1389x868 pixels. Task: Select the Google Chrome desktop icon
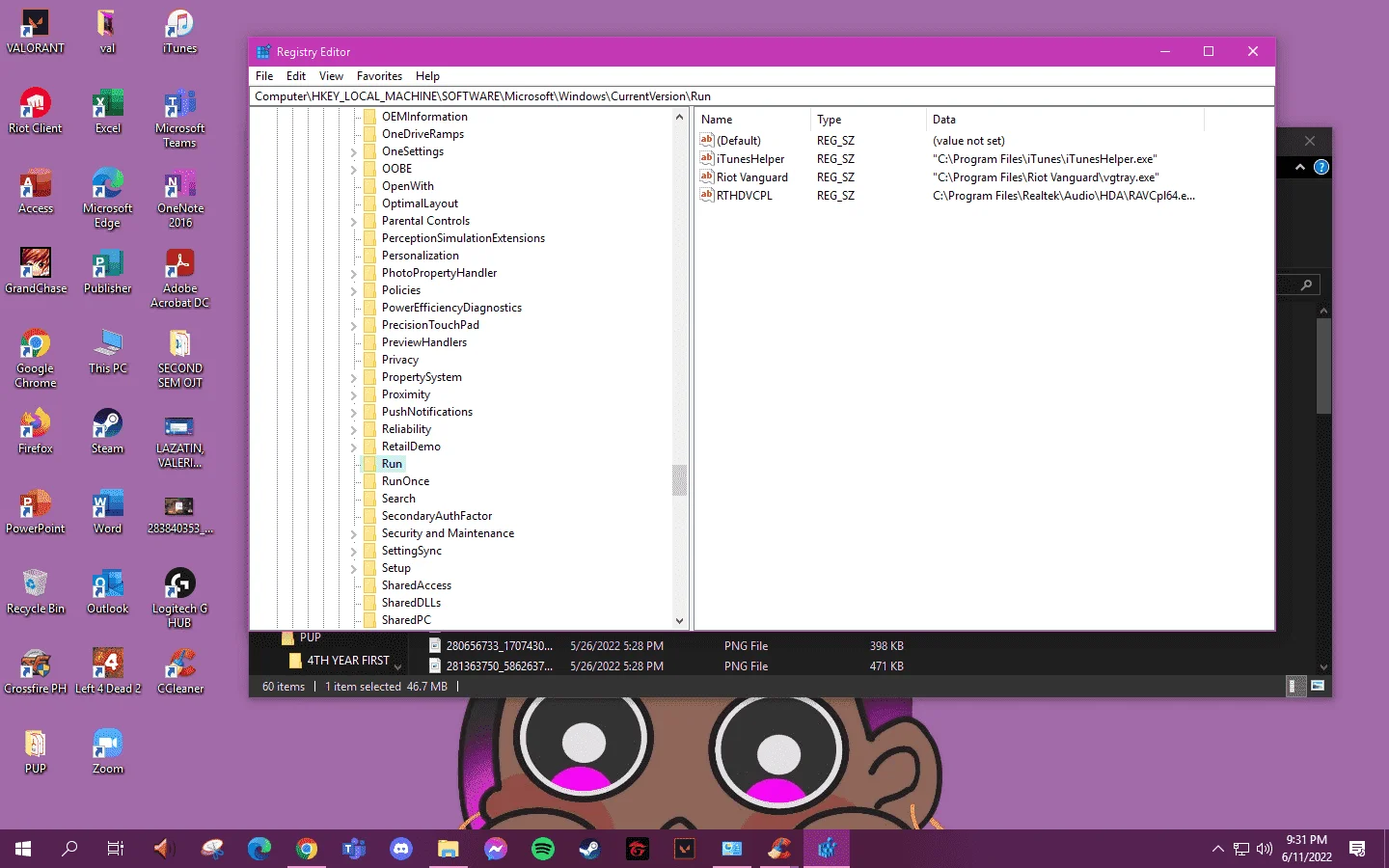(36, 358)
